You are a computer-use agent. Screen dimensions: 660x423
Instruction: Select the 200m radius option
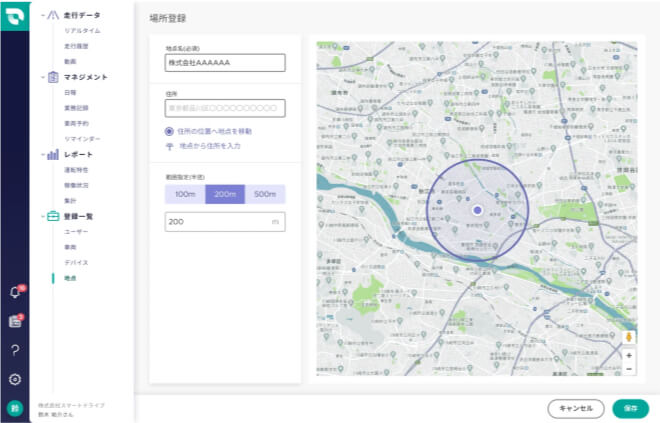click(x=225, y=194)
